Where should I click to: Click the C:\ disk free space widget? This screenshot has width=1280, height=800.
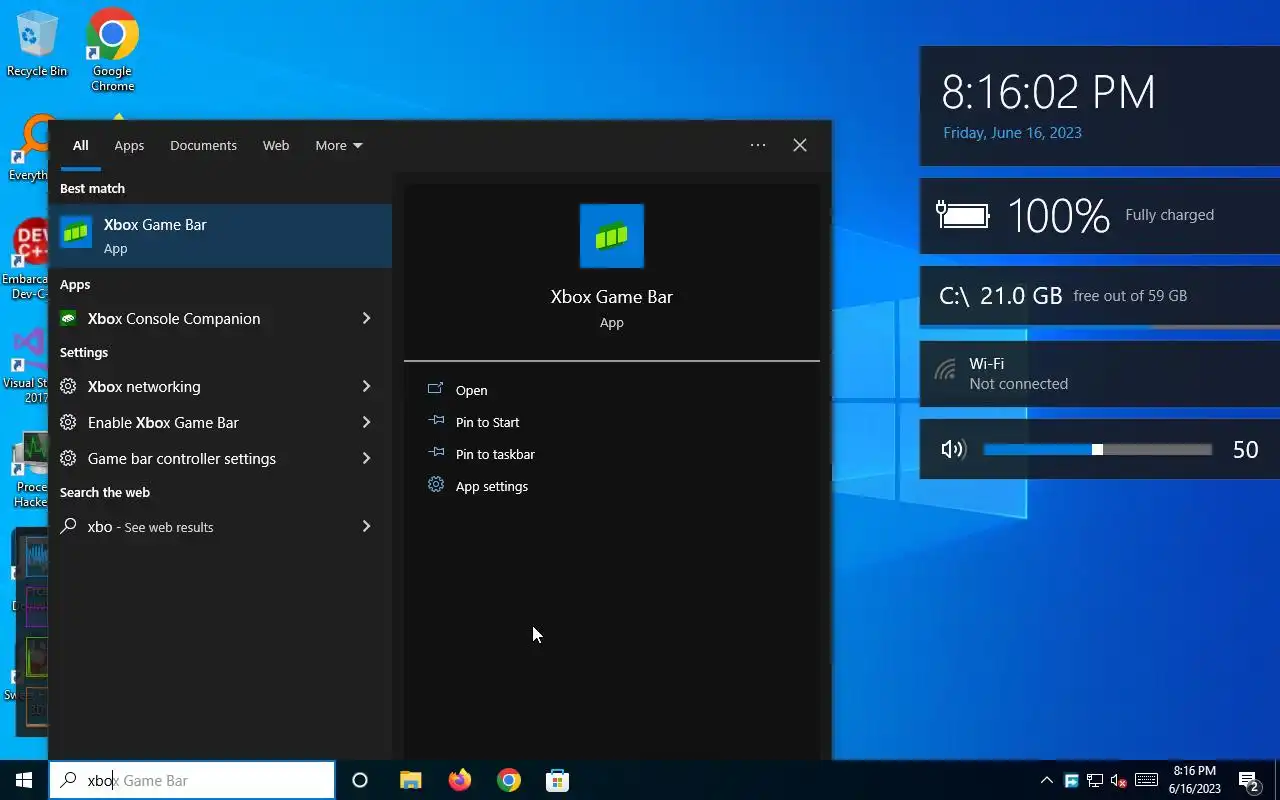(1099, 296)
